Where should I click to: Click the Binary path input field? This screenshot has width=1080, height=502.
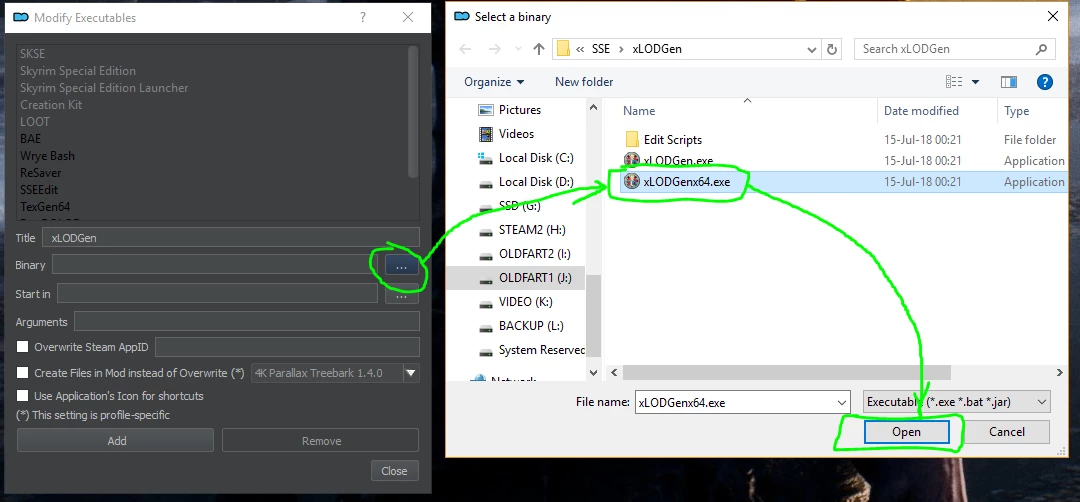[x=215, y=264]
